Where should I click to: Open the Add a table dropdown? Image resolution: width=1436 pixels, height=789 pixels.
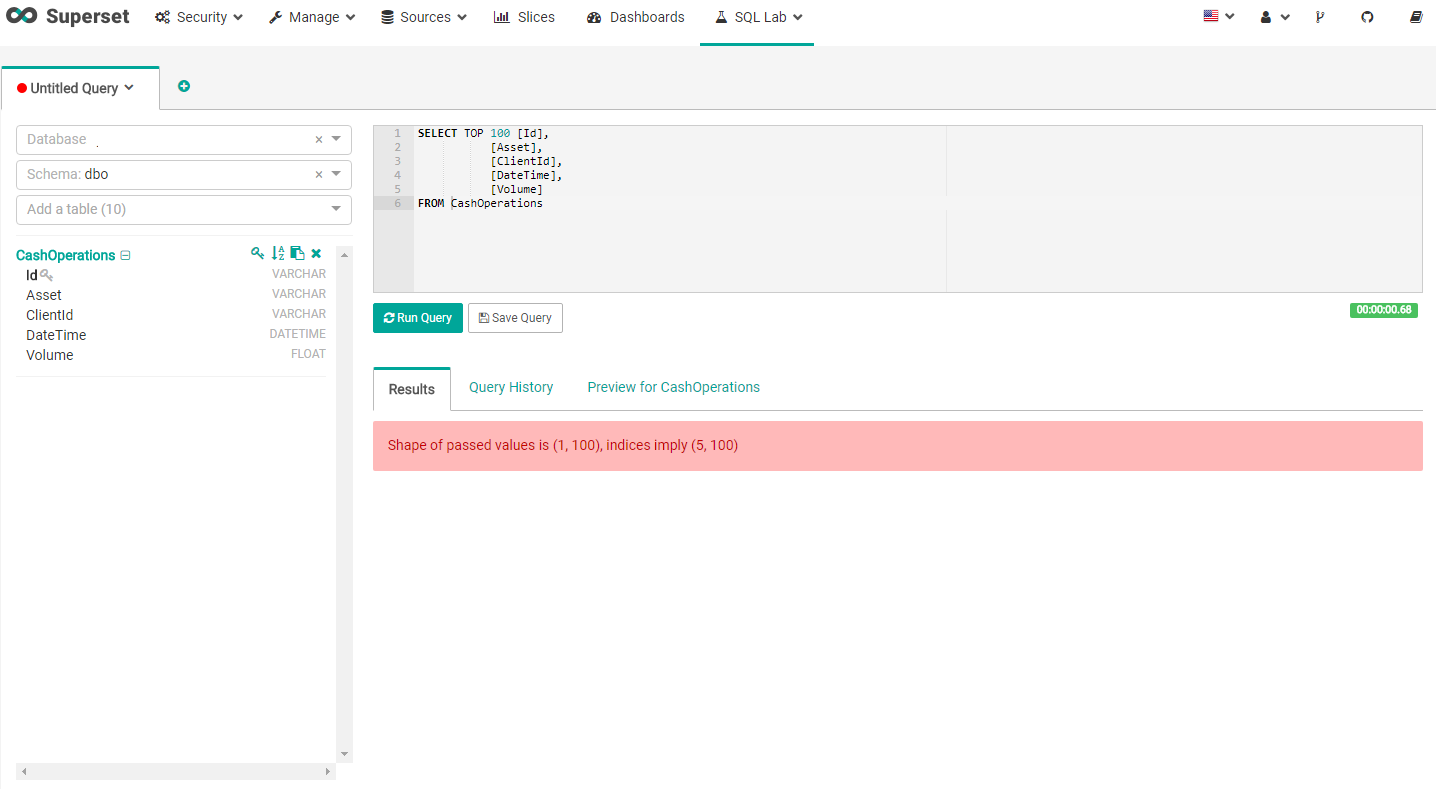[x=337, y=209]
